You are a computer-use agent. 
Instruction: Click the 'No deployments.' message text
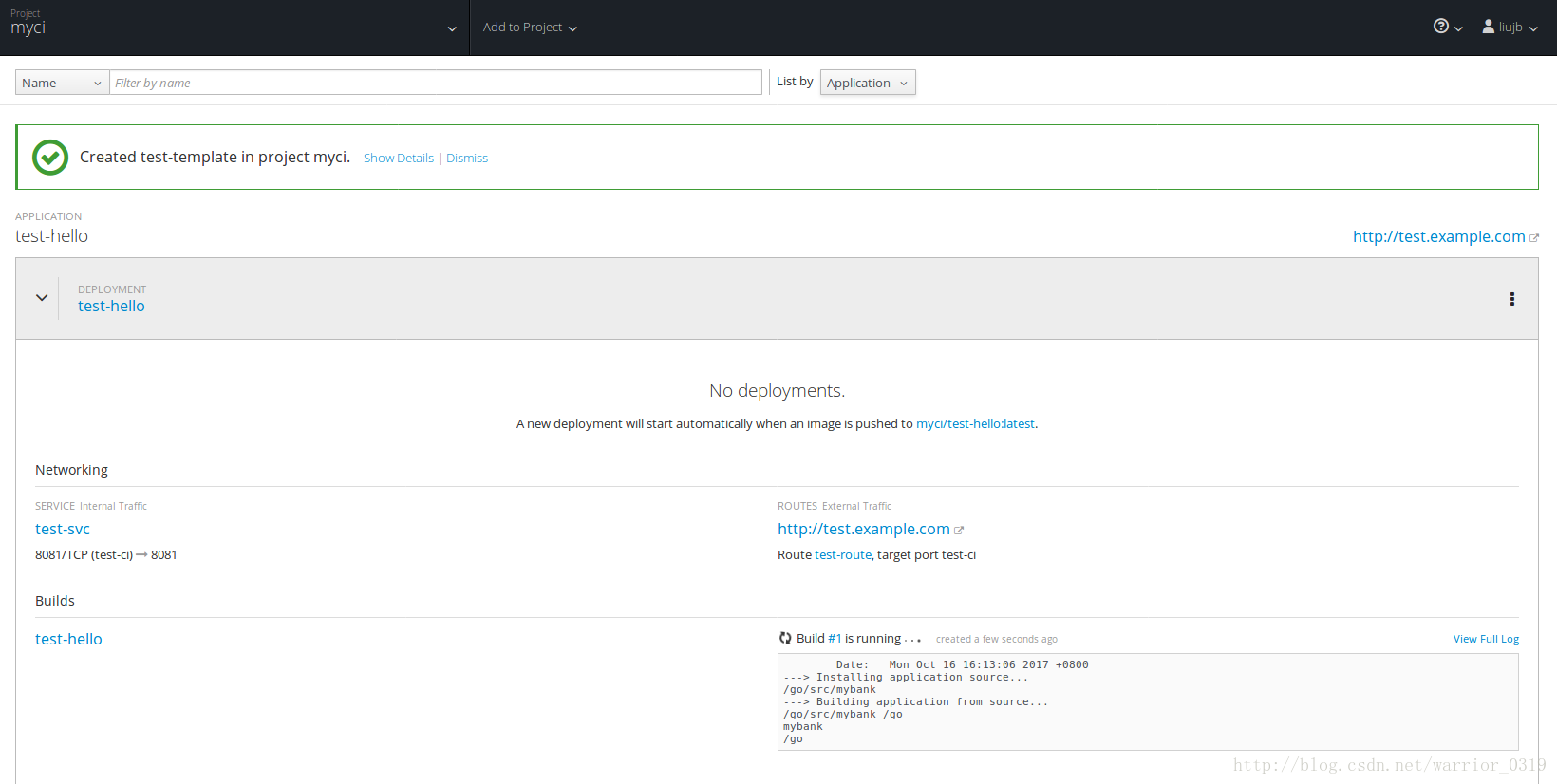(x=777, y=391)
